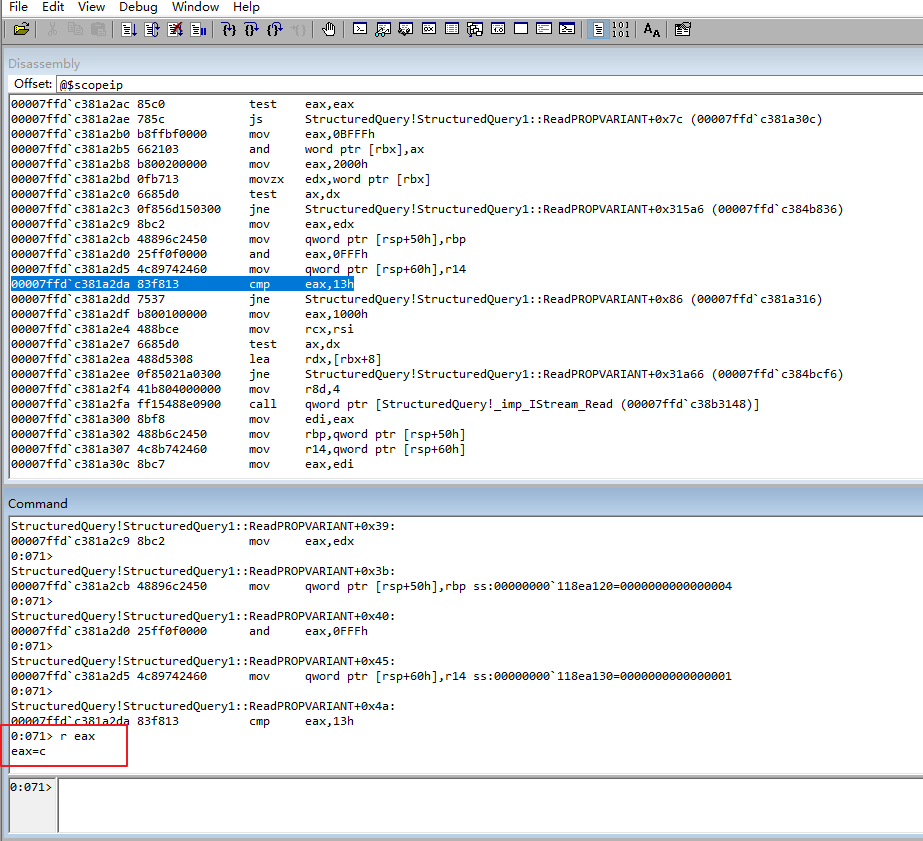Open the Locals window via toolbar icon
This screenshot has height=841, width=923.
point(406,29)
